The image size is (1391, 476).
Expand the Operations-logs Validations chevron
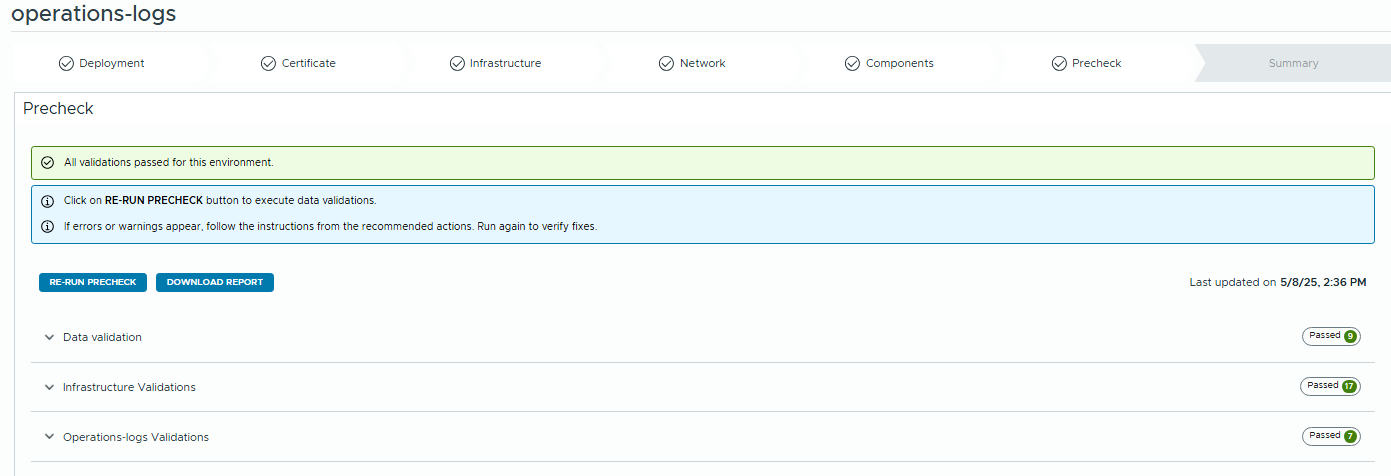[49, 438]
